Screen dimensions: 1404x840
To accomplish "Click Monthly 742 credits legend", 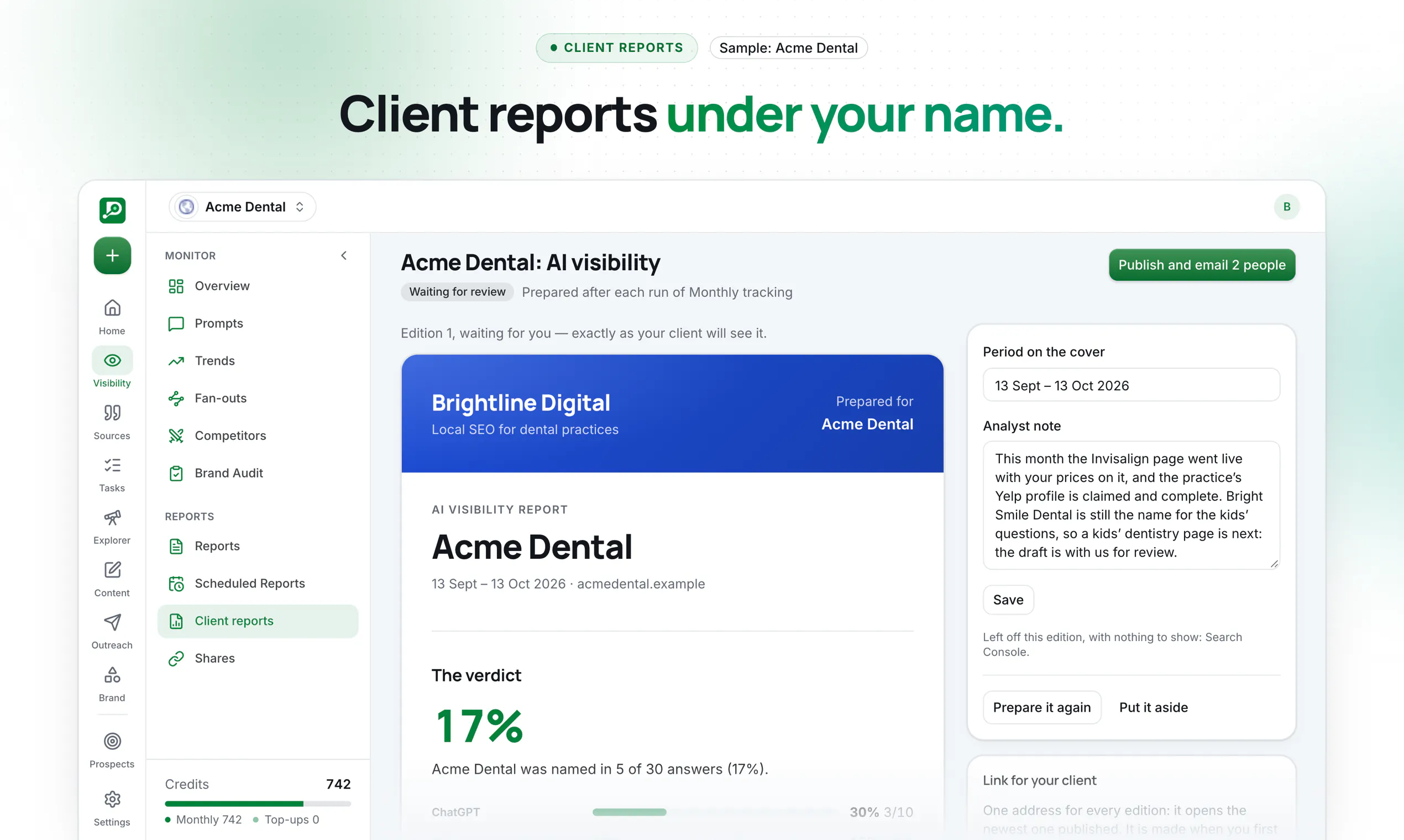I will 203,819.
